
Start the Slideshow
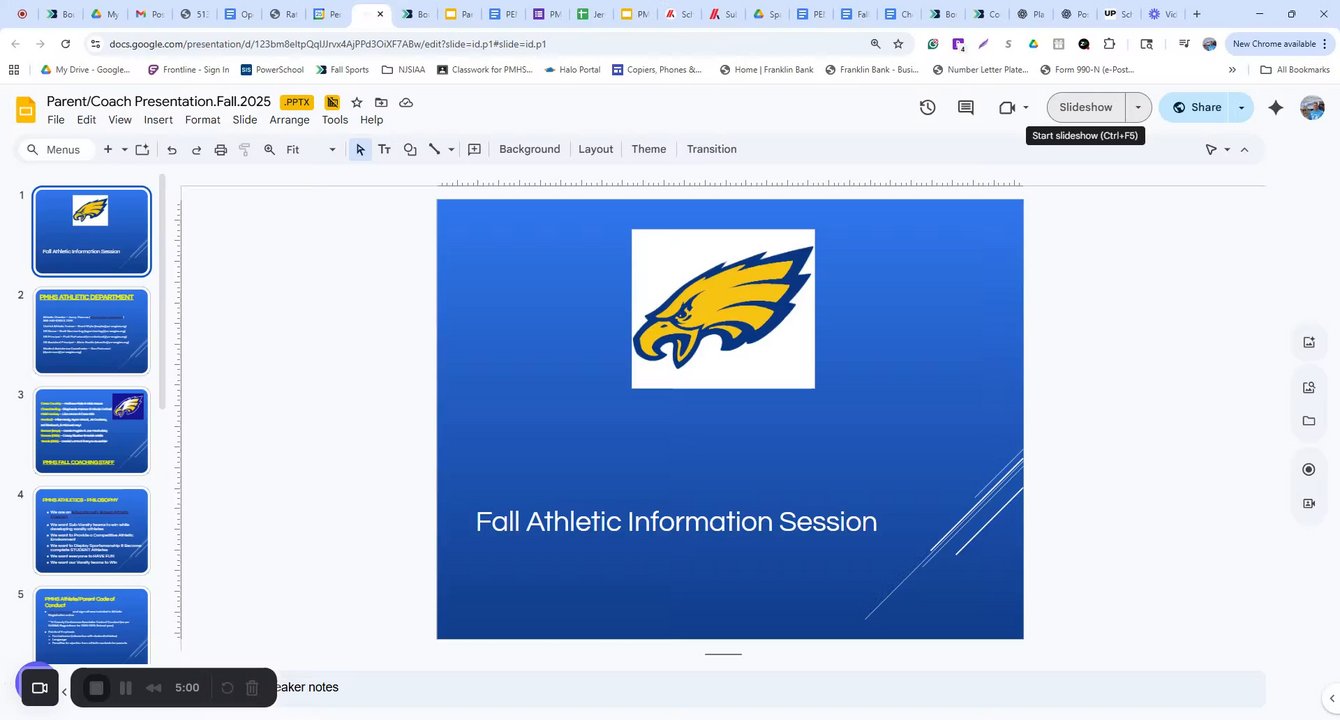[x=1086, y=107]
